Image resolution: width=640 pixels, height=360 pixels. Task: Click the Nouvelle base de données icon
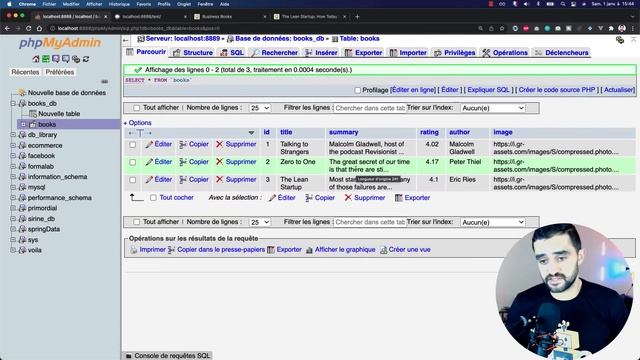pyautogui.click(x=22, y=93)
